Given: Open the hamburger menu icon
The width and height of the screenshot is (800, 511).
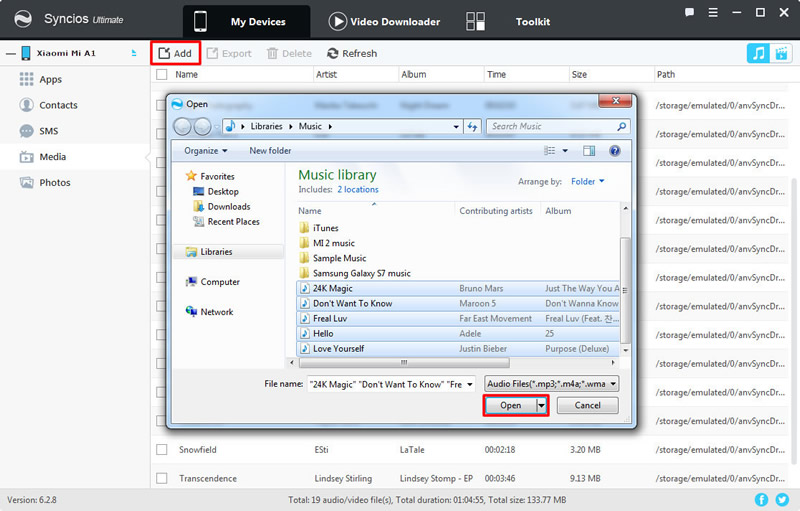Looking at the screenshot, I should [713, 12].
